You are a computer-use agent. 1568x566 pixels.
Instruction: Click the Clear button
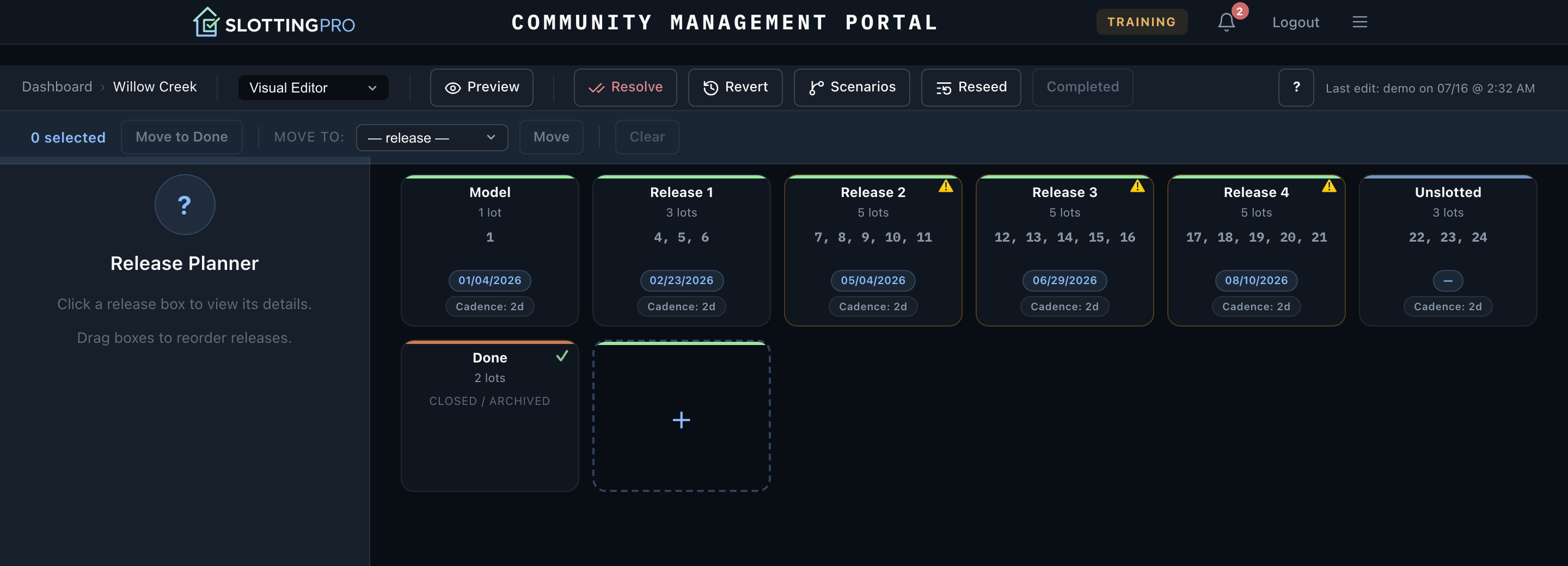click(x=646, y=137)
